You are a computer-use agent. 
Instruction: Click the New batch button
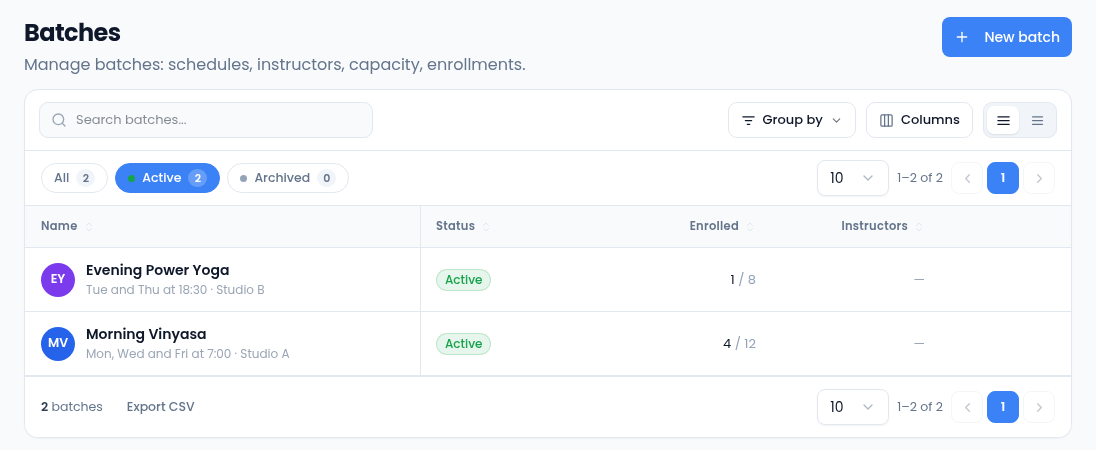1007,37
